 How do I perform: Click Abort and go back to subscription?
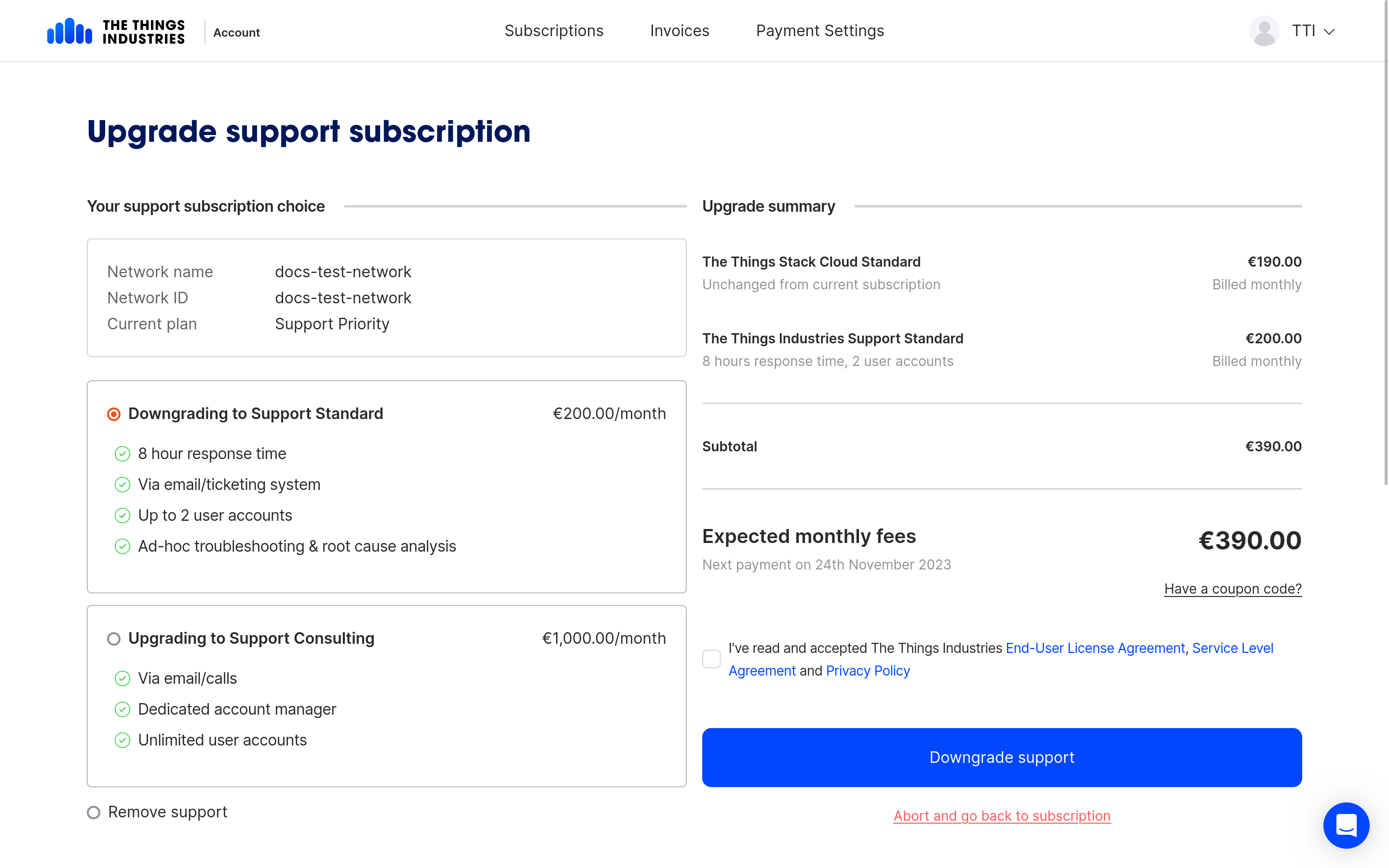click(1002, 816)
